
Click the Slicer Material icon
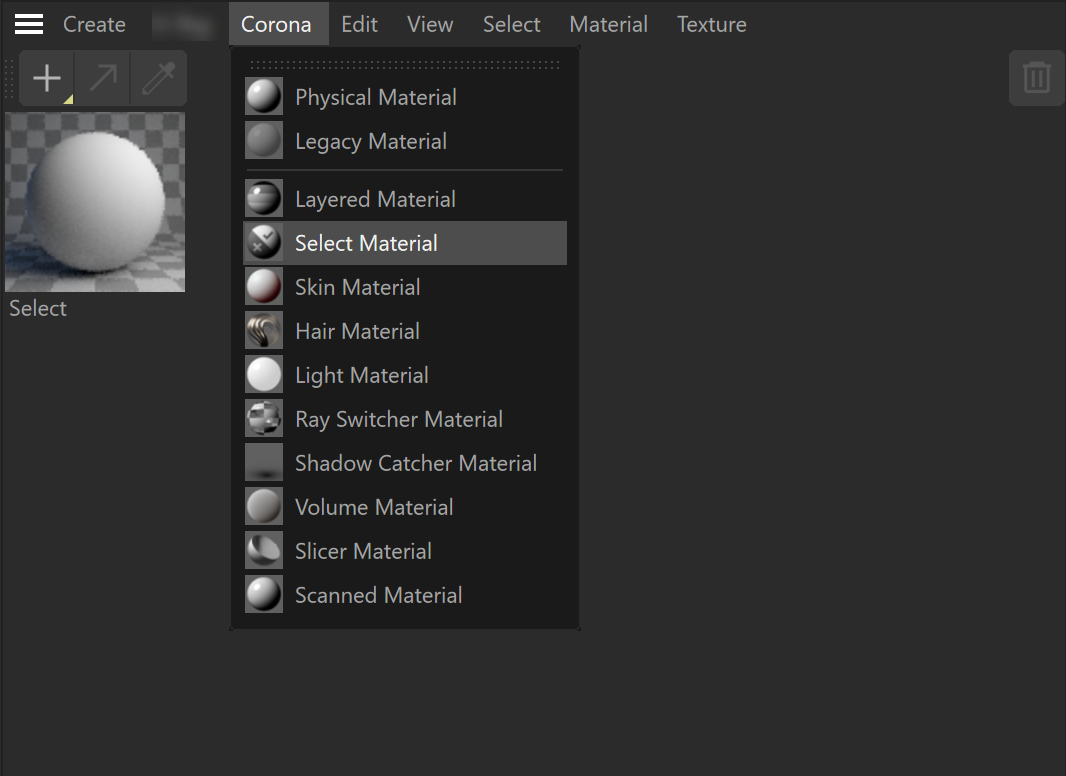[264, 551]
